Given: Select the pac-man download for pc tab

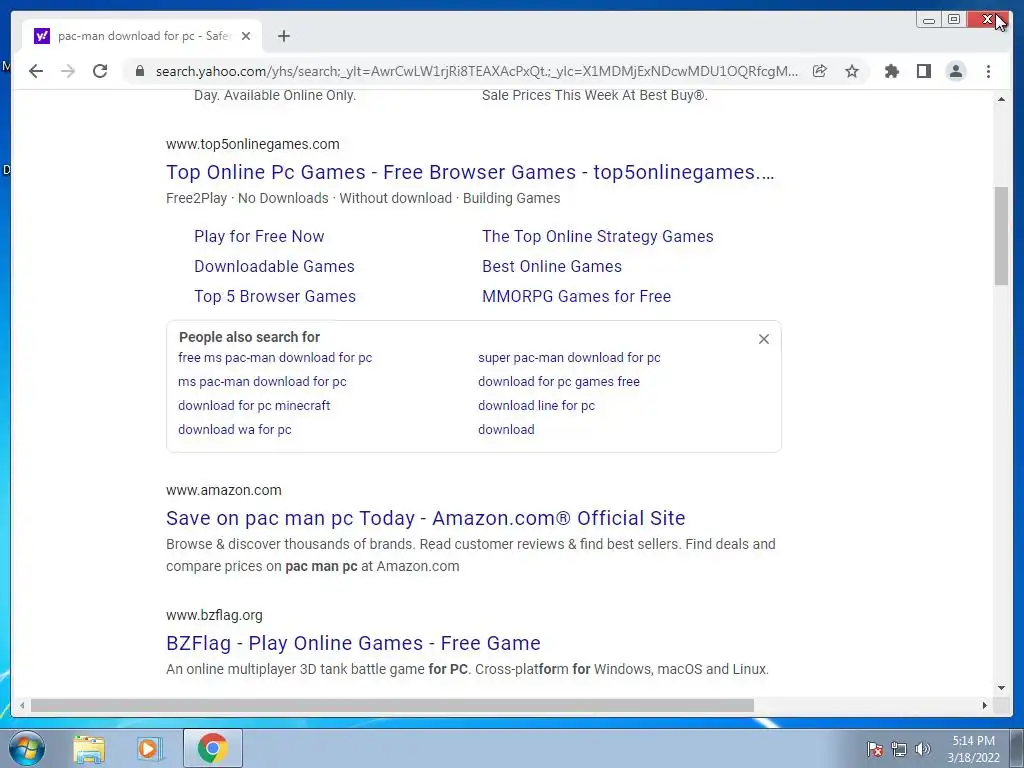Looking at the screenshot, I should point(142,36).
